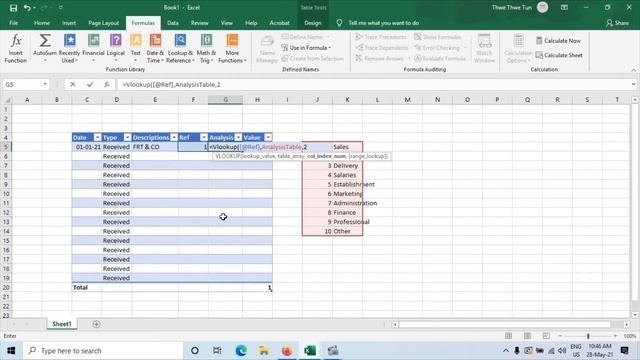Click the zoom out minus button
640x360 pixels.
(x=560, y=336)
